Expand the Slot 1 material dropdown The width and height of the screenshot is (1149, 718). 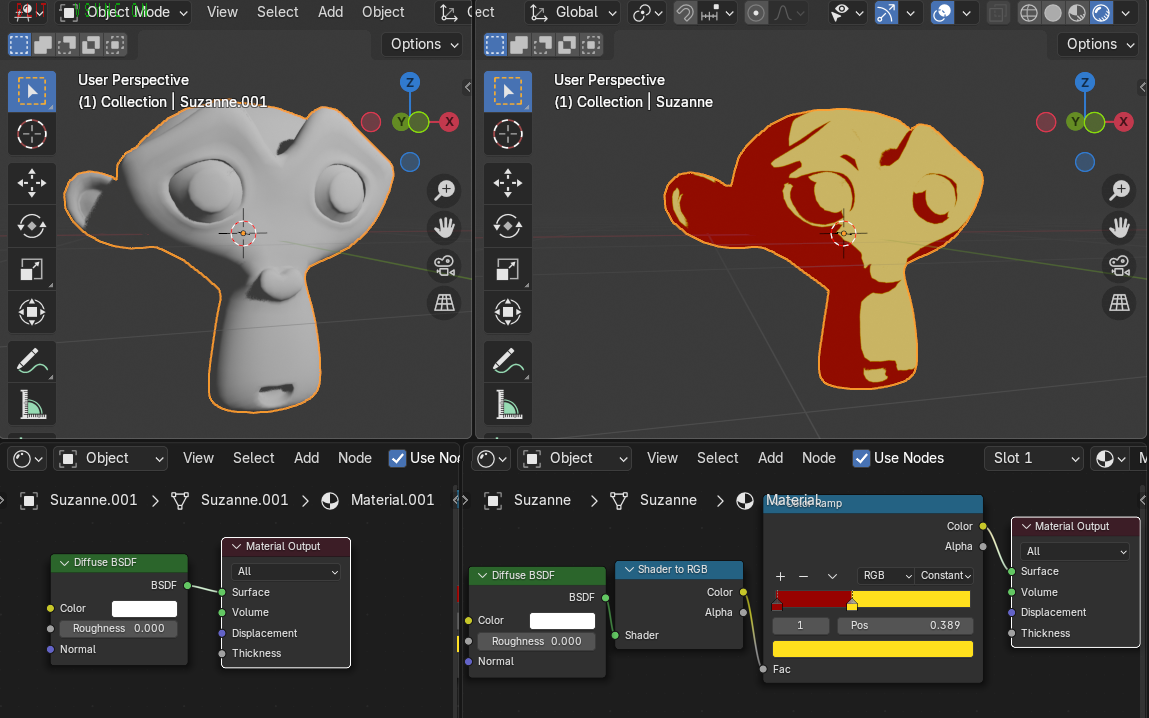tap(1034, 458)
